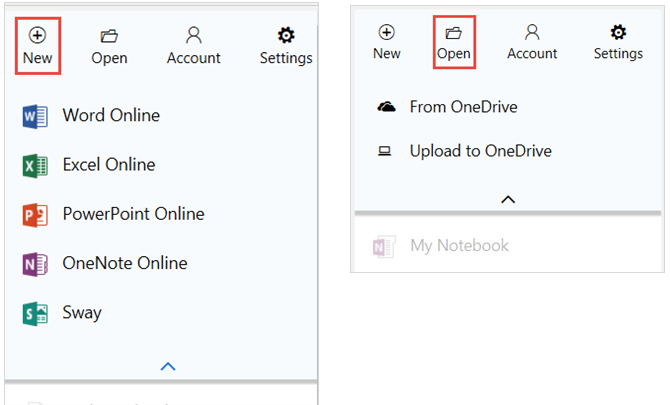Click the Word Online icon

click(x=35, y=116)
